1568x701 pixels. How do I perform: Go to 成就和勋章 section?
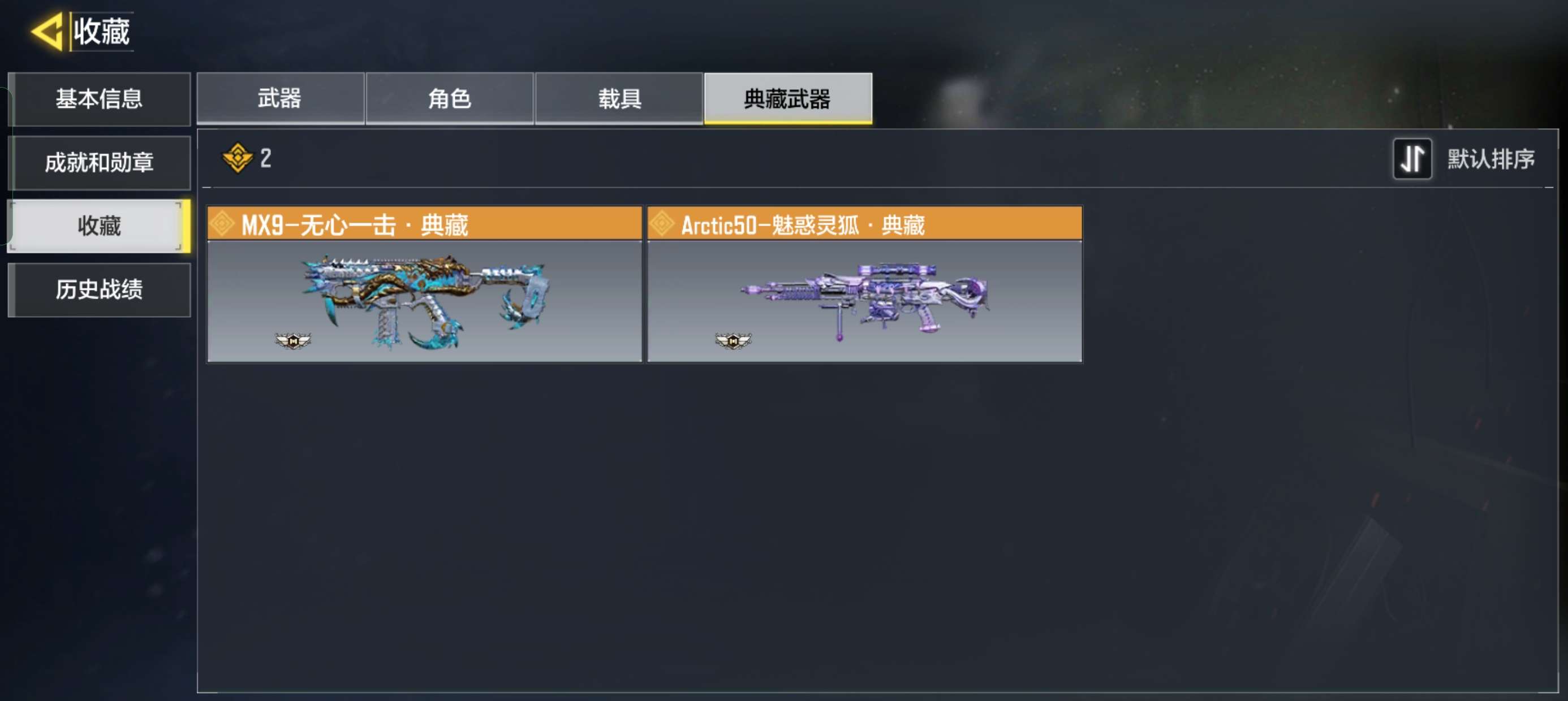(x=99, y=162)
